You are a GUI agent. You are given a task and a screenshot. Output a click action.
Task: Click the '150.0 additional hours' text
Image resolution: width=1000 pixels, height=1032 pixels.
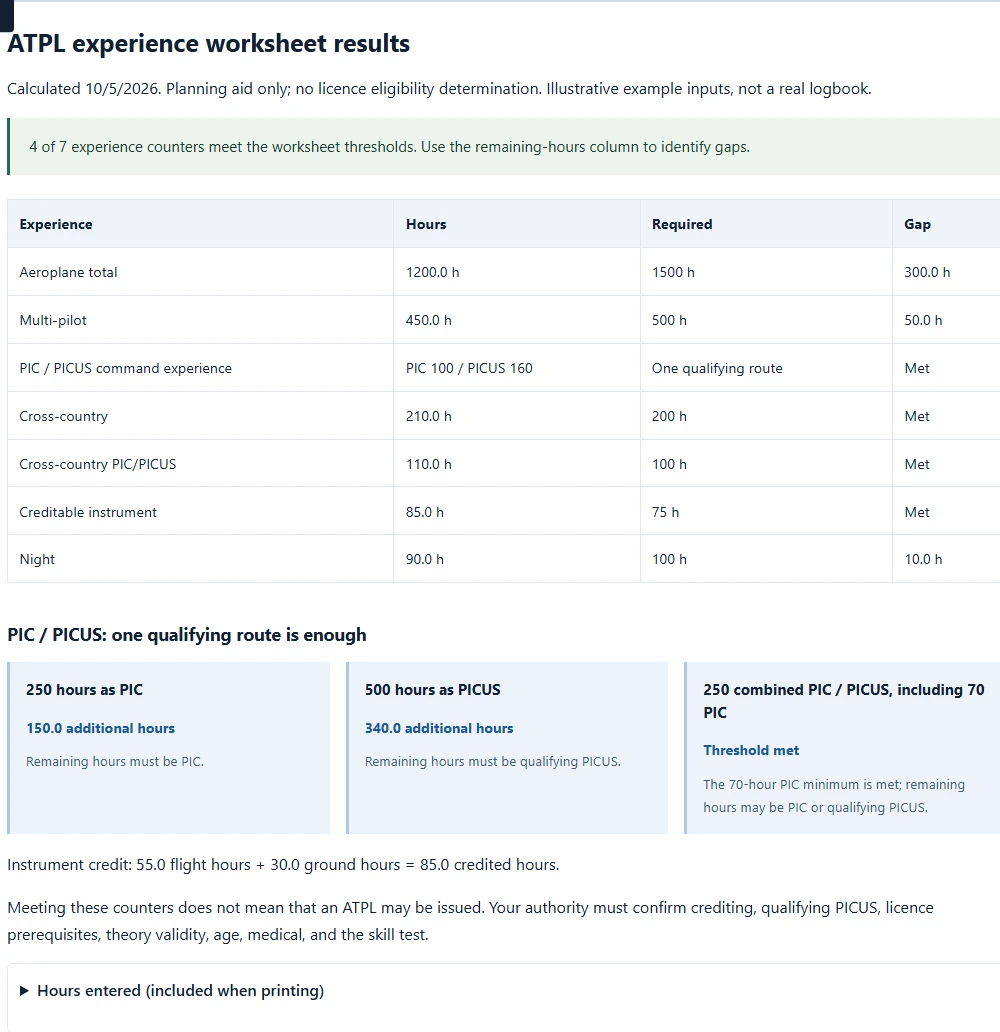click(x=101, y=729)
